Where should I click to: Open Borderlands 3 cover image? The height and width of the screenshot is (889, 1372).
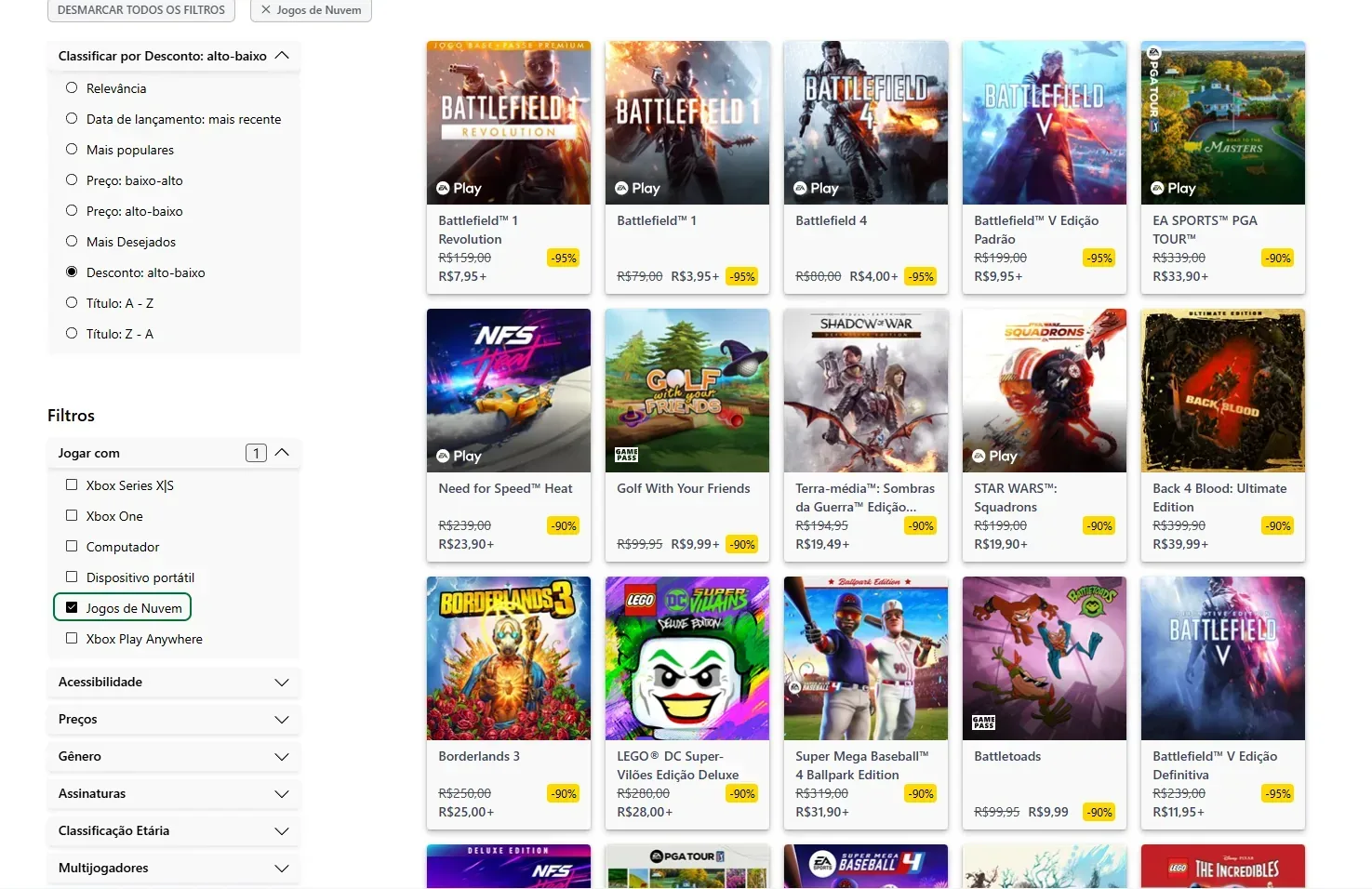tap(509, 658)
